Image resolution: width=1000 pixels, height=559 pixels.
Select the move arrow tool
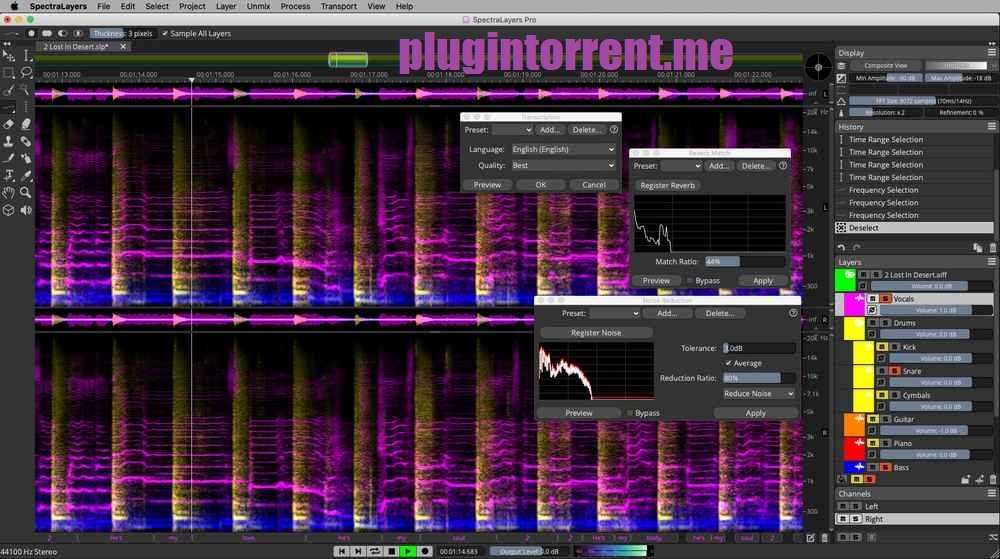pos(8,56)
